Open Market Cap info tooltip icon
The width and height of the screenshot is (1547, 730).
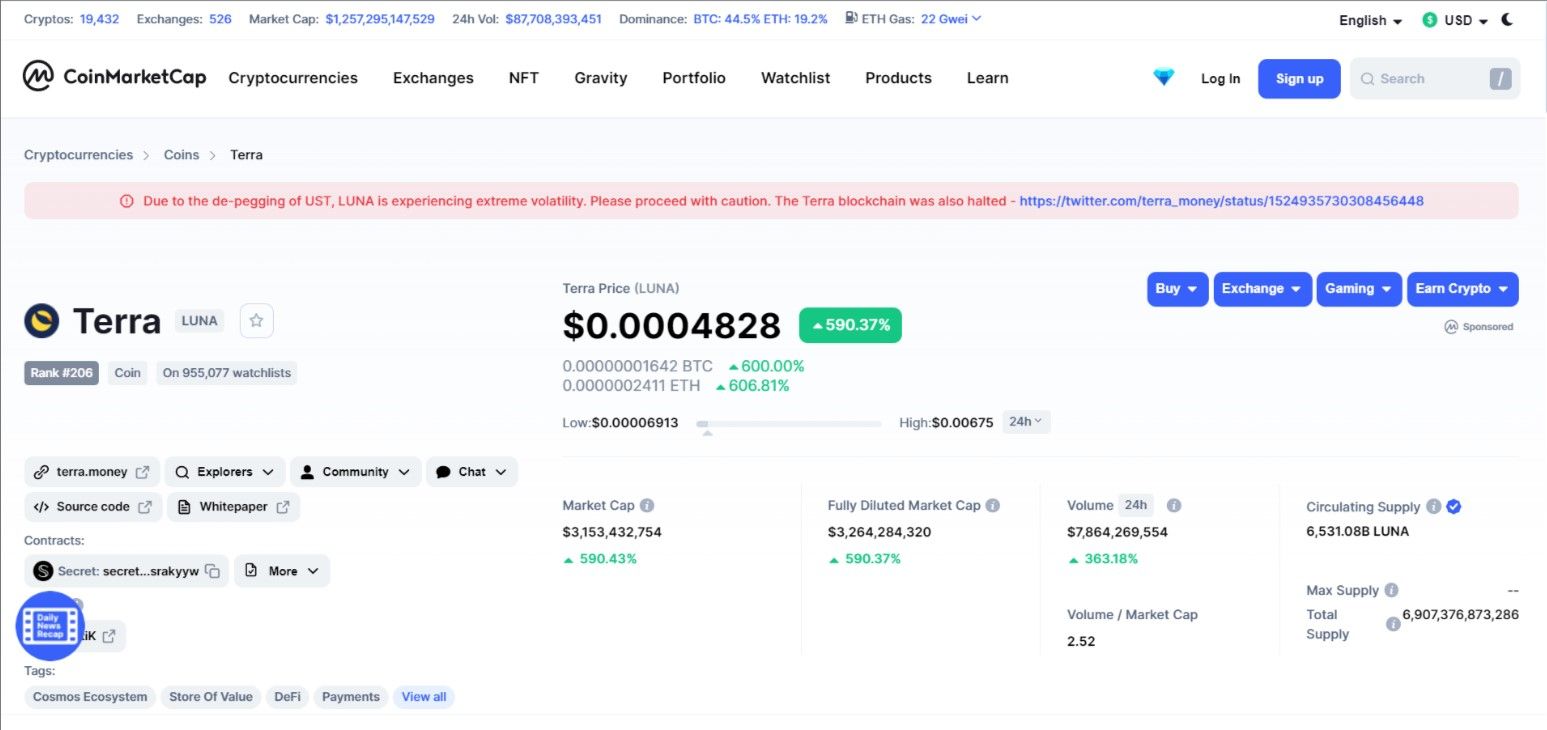(647, 506)
